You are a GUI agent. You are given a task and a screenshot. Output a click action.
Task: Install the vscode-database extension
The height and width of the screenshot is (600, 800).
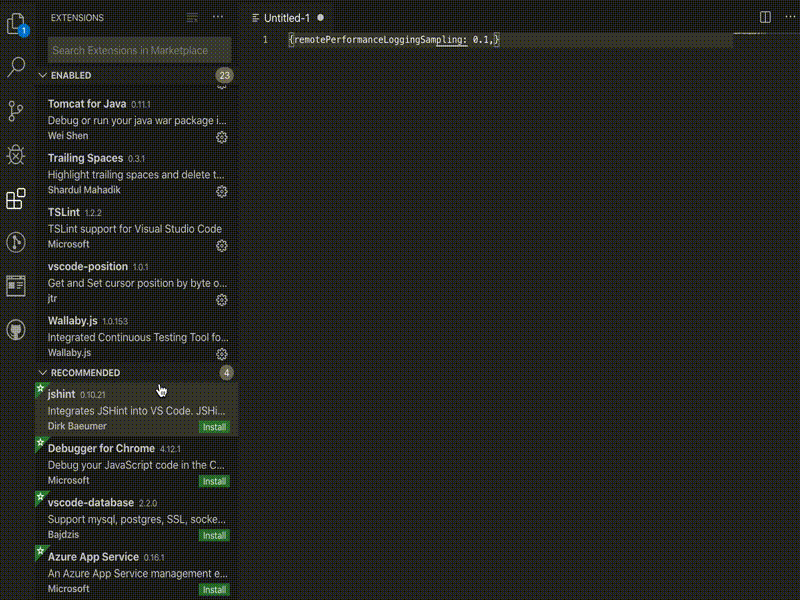214,535
